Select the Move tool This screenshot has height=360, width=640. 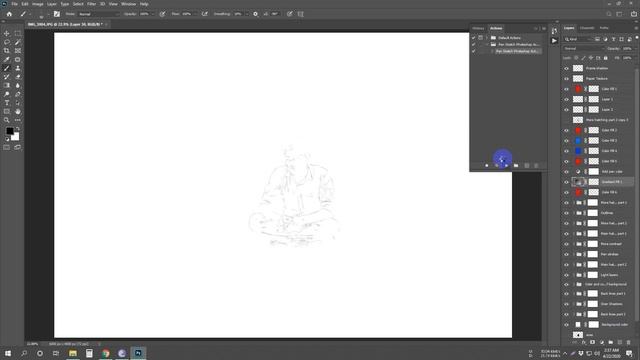7,33
